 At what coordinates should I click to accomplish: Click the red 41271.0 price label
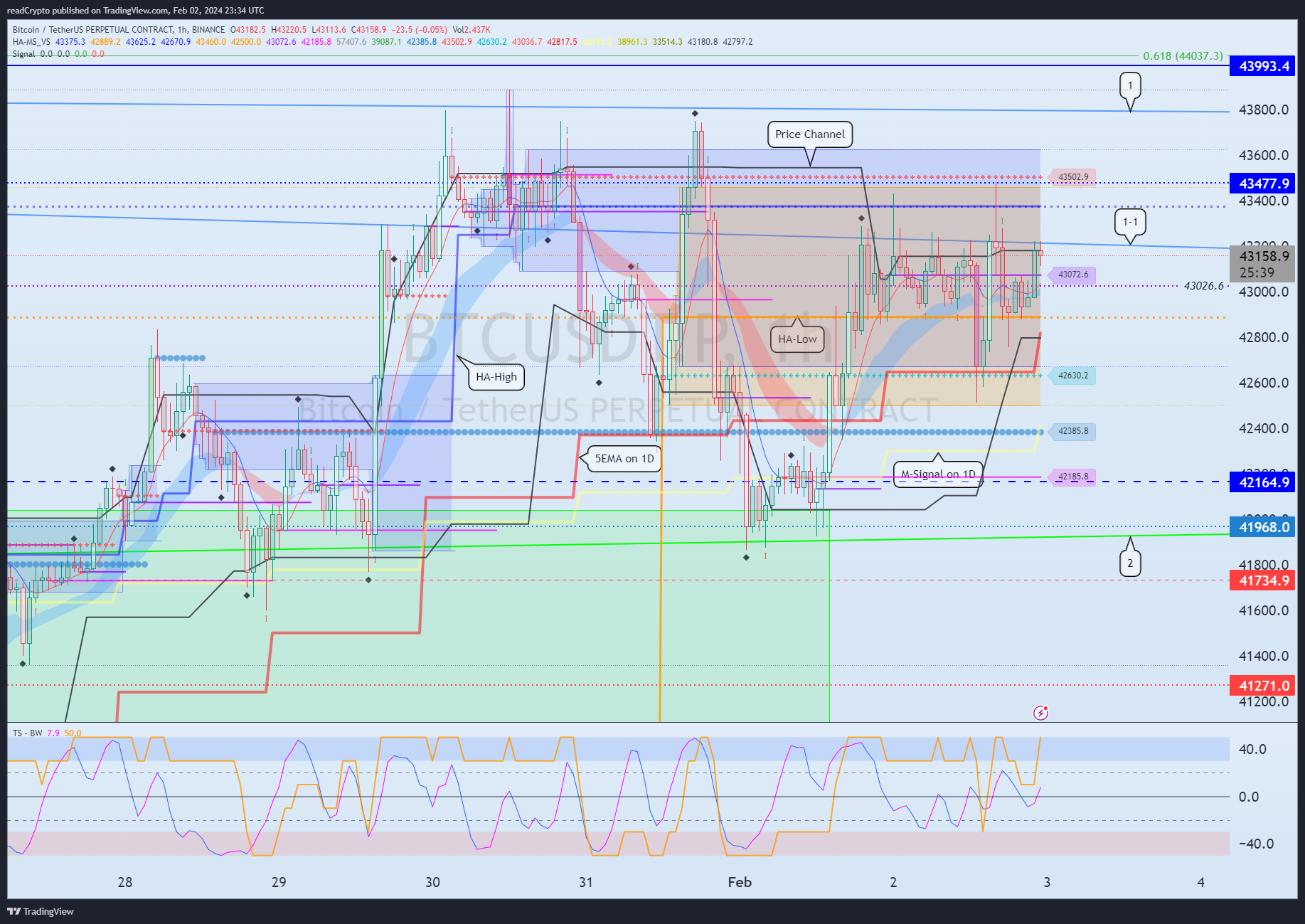click(1262, 686)
